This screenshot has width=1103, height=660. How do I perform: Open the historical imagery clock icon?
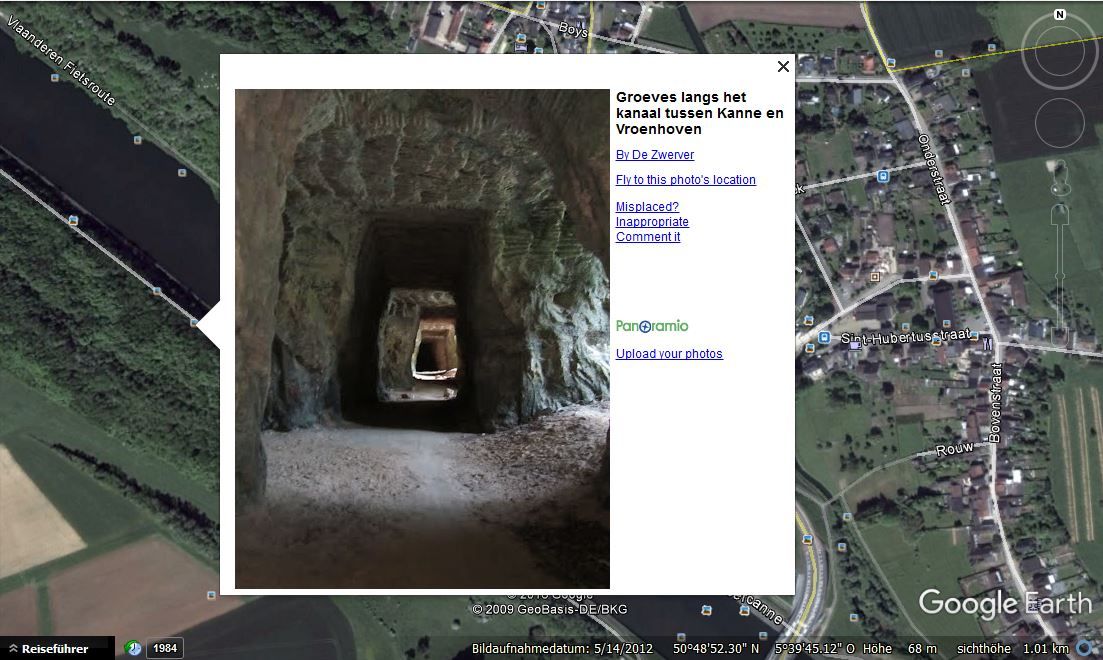tap(133, 648)
